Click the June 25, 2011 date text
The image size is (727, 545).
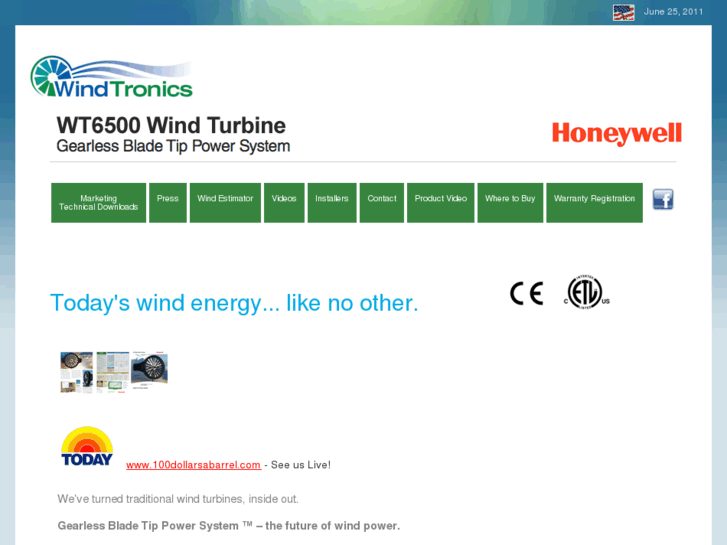(673, 12)
